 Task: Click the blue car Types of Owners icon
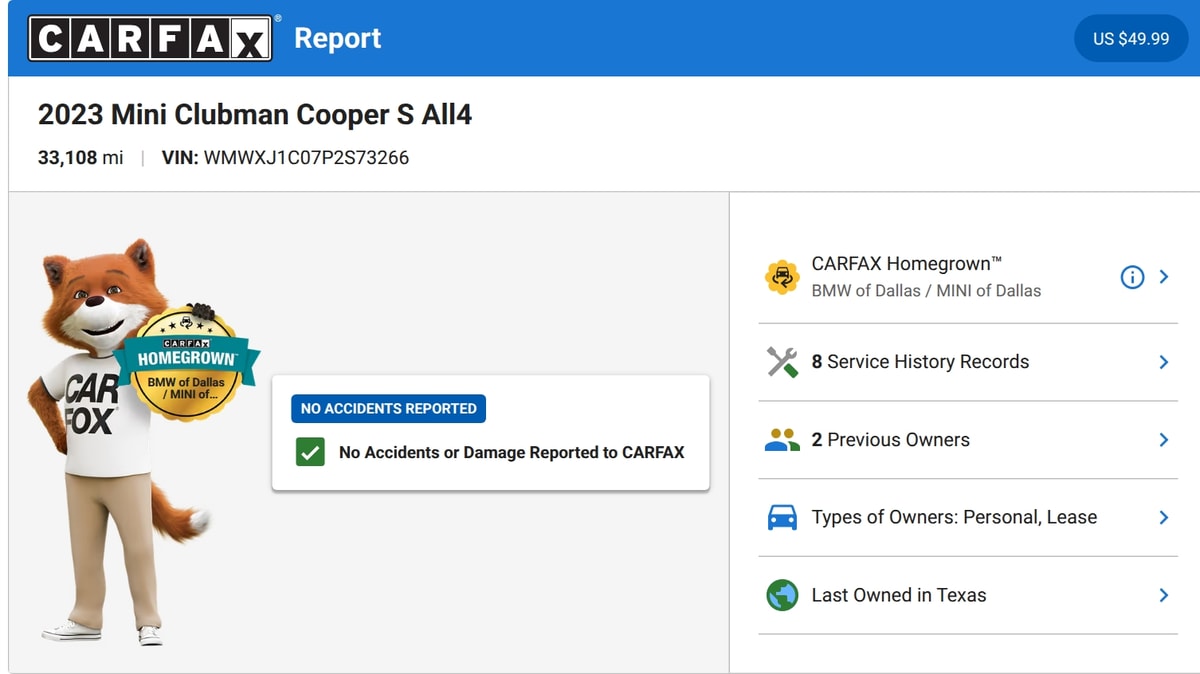click(x=782, y=517)
